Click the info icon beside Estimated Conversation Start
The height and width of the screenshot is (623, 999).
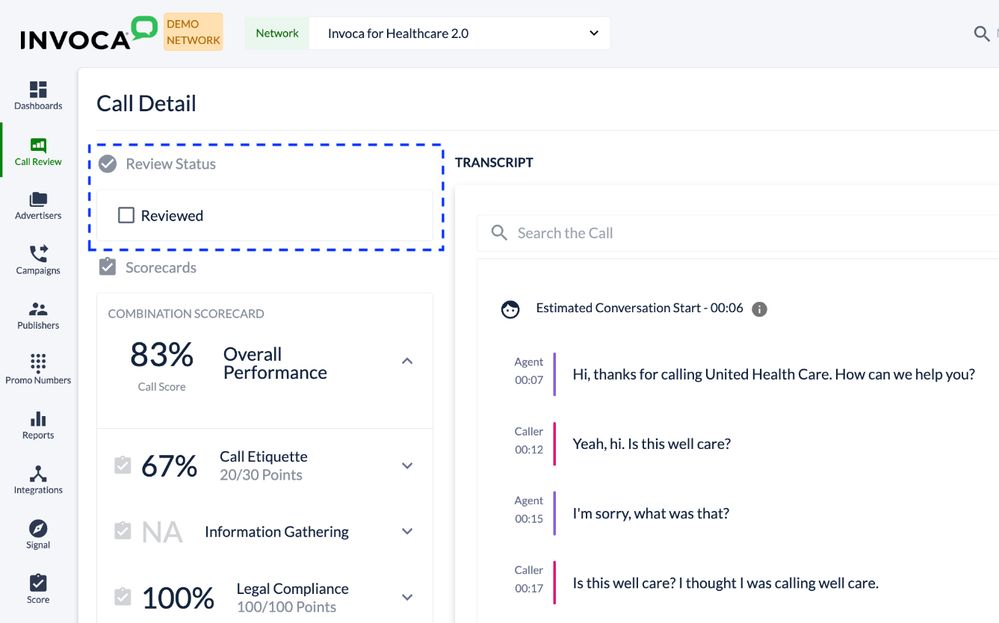click(x=759, y=309)
